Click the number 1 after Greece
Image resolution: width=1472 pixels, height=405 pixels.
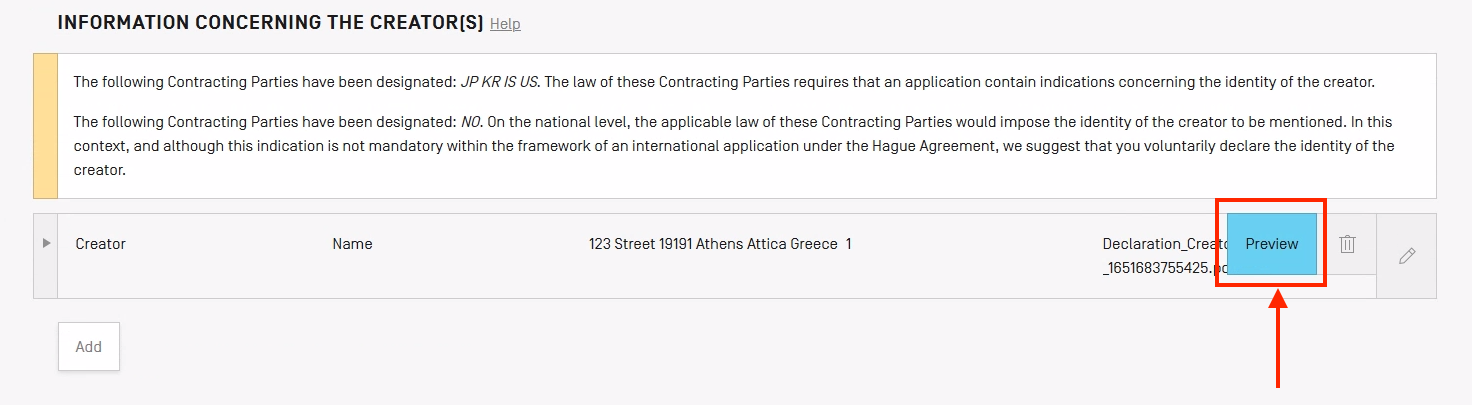point(848,244)
